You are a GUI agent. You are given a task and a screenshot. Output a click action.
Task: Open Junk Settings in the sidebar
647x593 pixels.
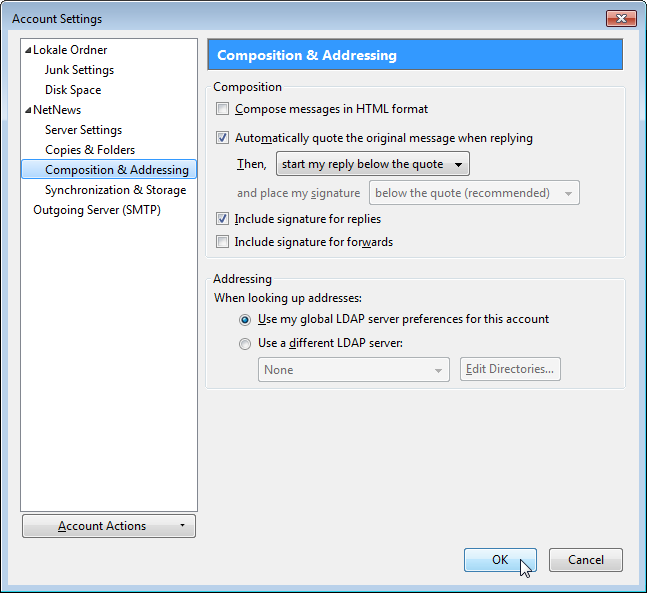(79, 70)
